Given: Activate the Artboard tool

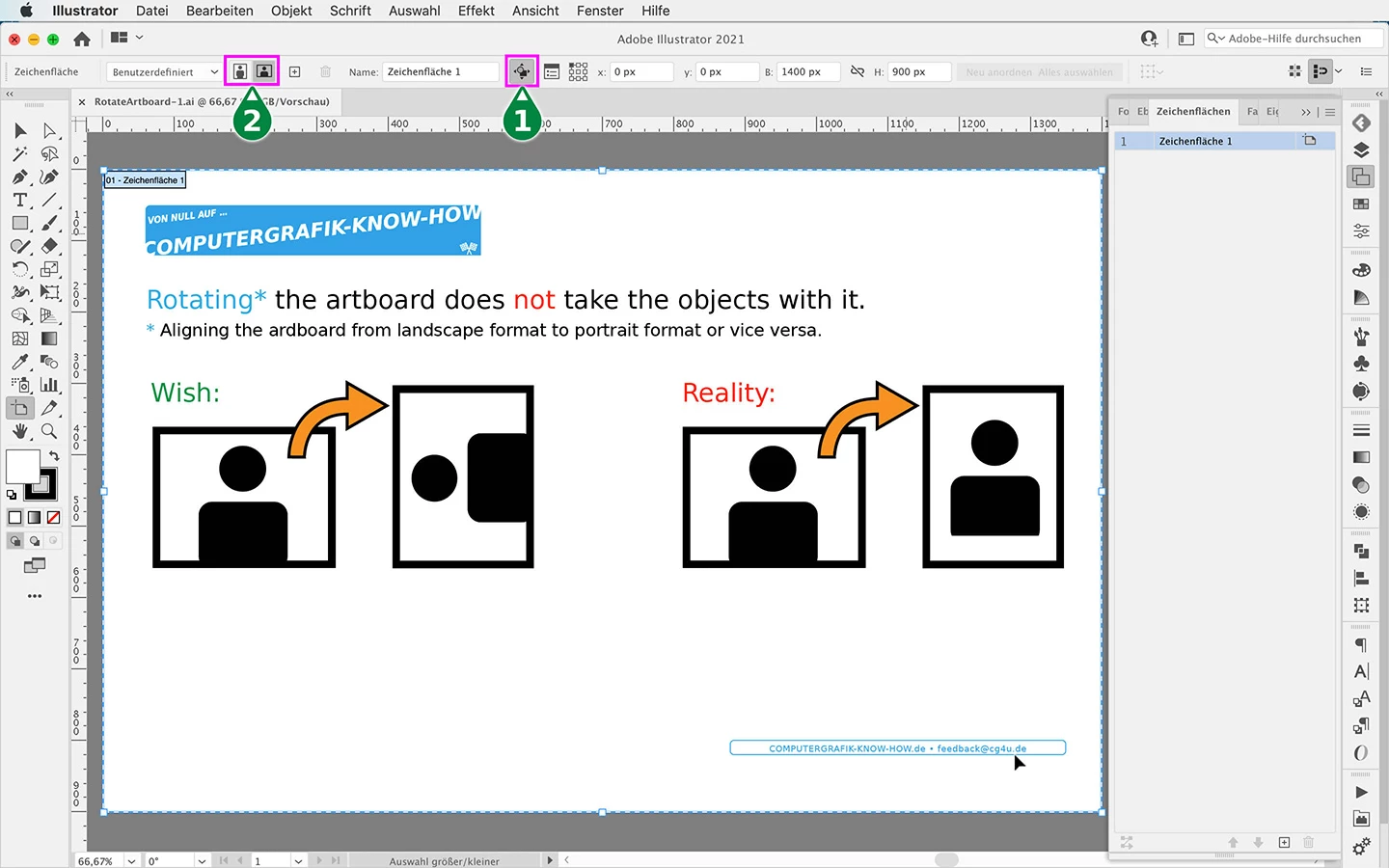Looking at the screenshot, I should tap(20, 408).
